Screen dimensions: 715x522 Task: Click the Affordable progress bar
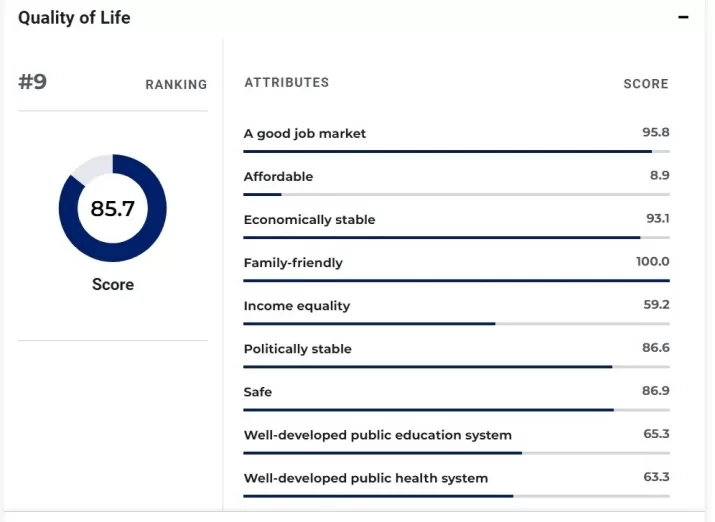click(456, 194)
